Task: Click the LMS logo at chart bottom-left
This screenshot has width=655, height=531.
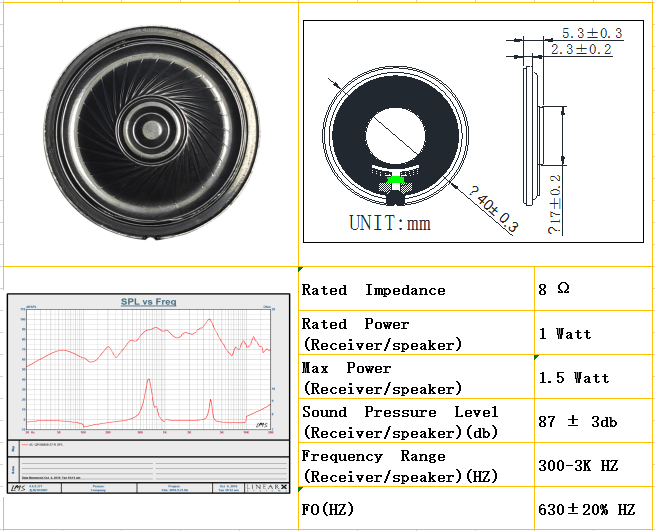Action: point(17,487)
